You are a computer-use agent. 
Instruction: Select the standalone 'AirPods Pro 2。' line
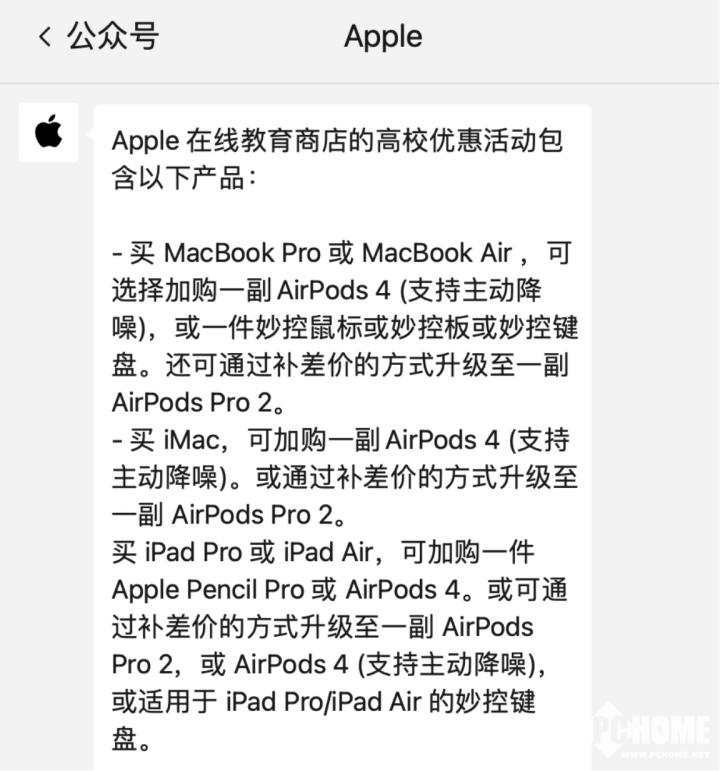(198, 402)
